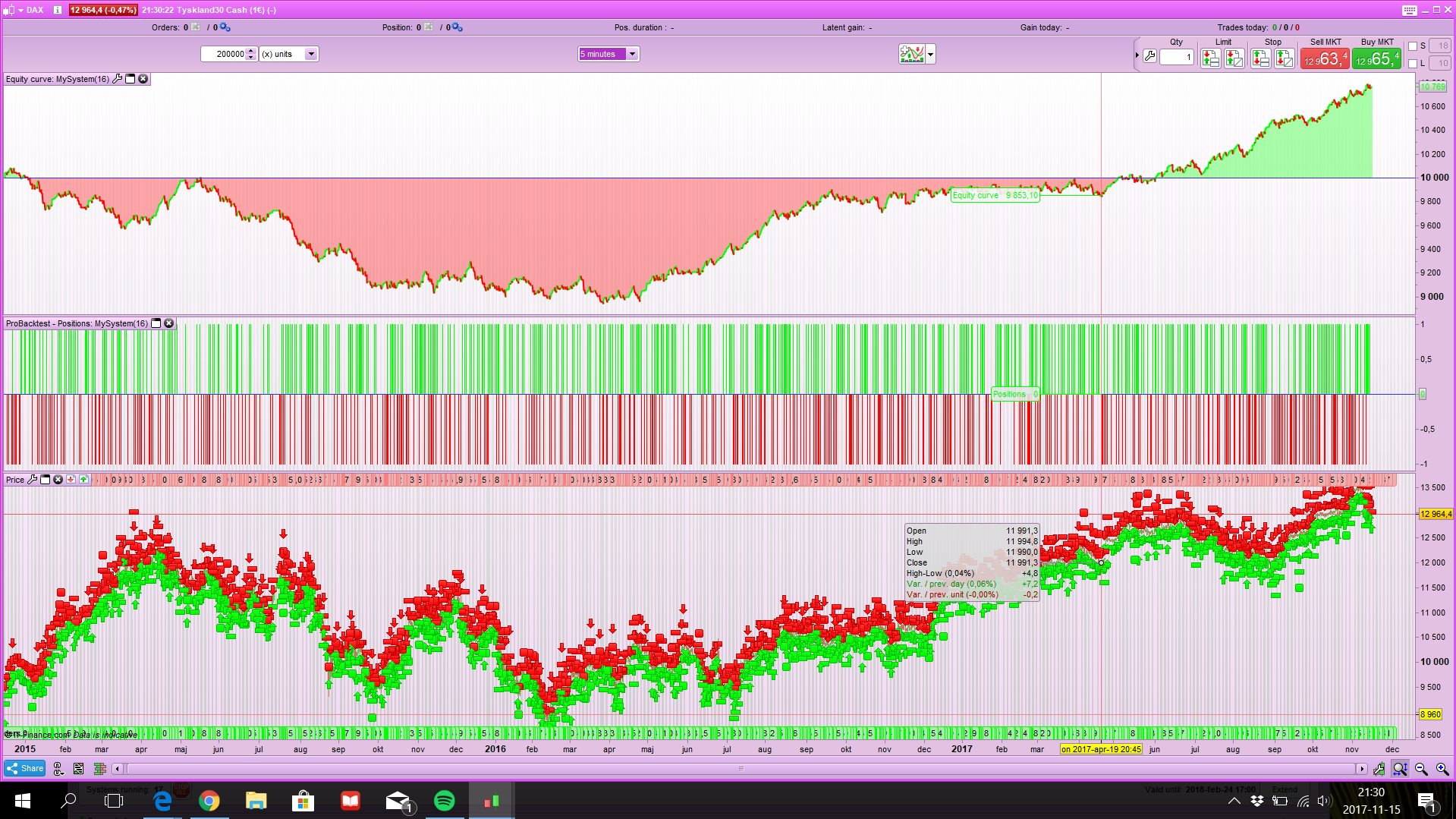The height and width of the screenshot is (819, 1456).
Task: Click the red plus icon in Price panel
Action: click(71, 480)
